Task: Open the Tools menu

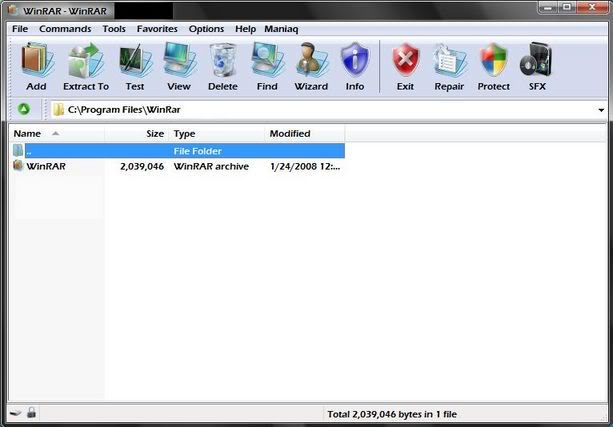Action: pyautogui.click(x=114, y=29)
